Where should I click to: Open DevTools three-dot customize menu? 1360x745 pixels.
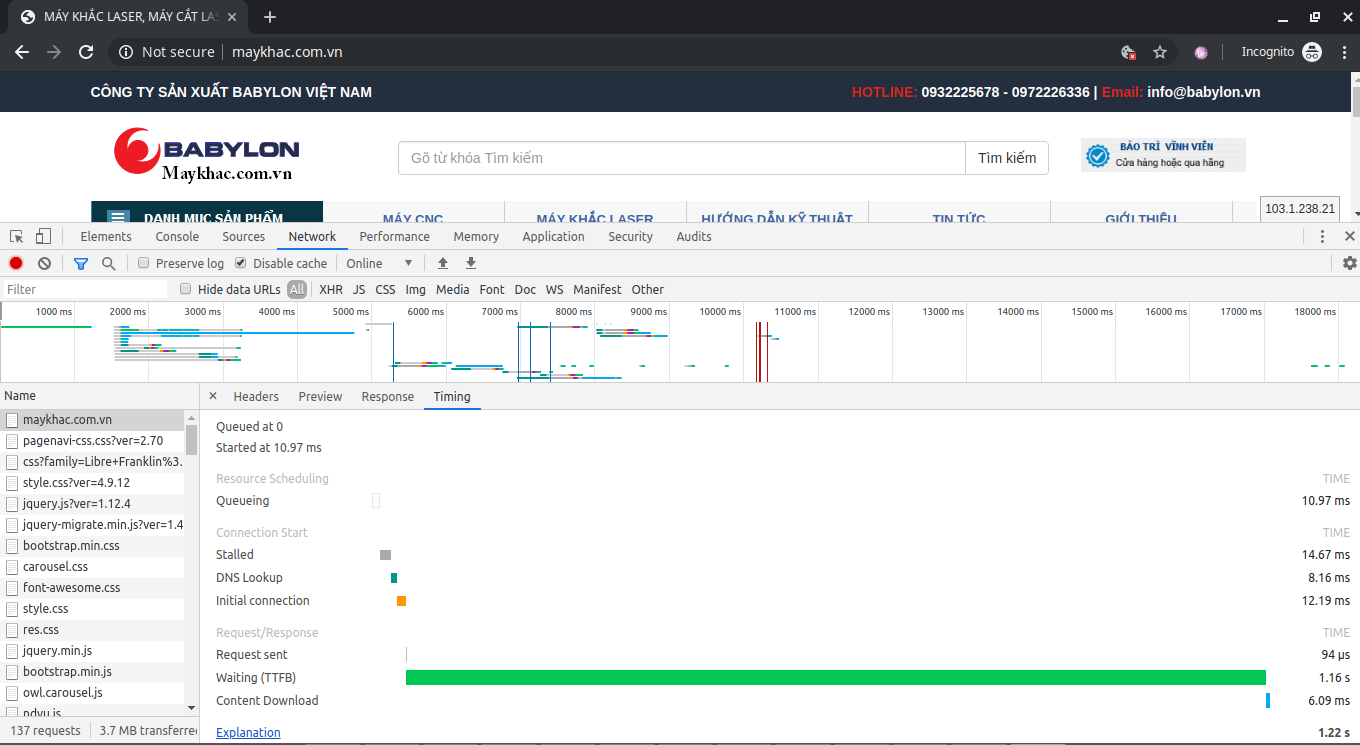[1322, 237]
